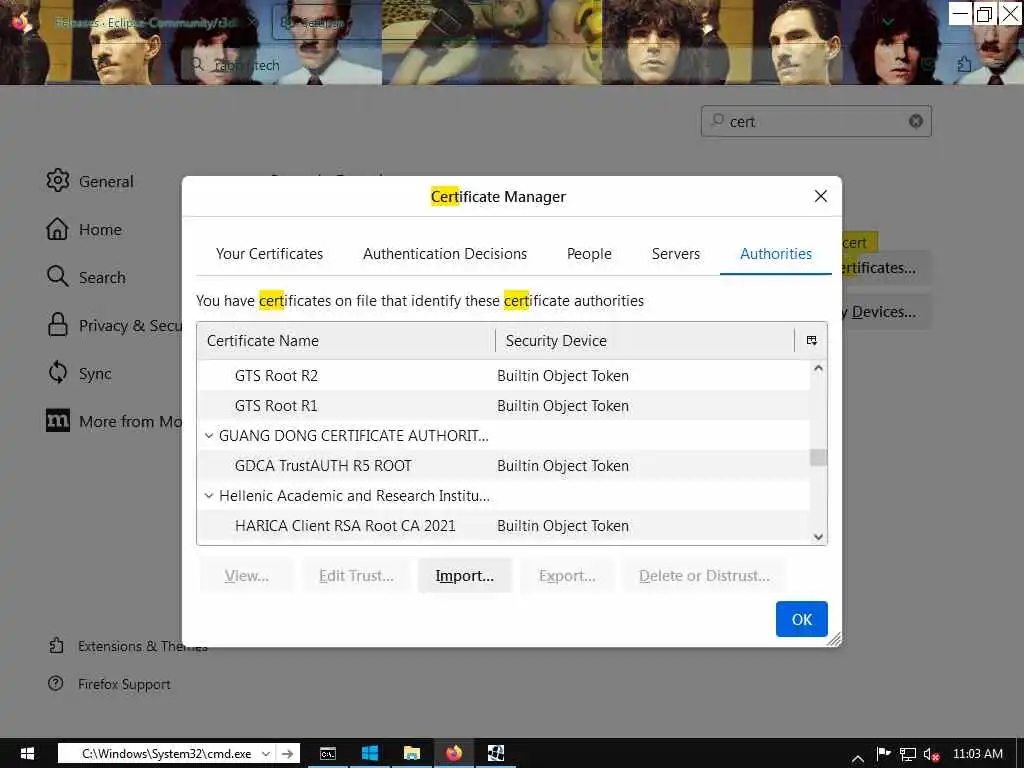The width and height of the screenshot is (1024, 768).
Task: Click the Go arrow in taskbar address bar
Action: click(287, 753)
